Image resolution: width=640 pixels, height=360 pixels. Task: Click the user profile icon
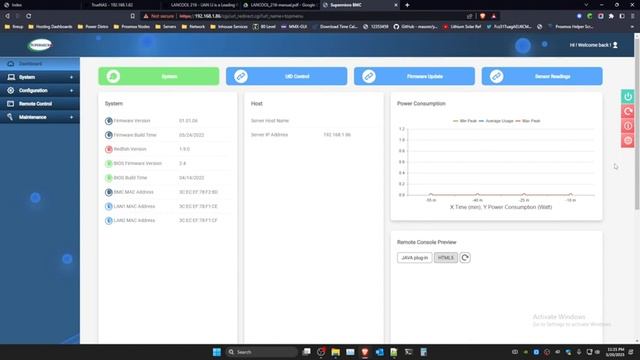[x=615, y=45]
